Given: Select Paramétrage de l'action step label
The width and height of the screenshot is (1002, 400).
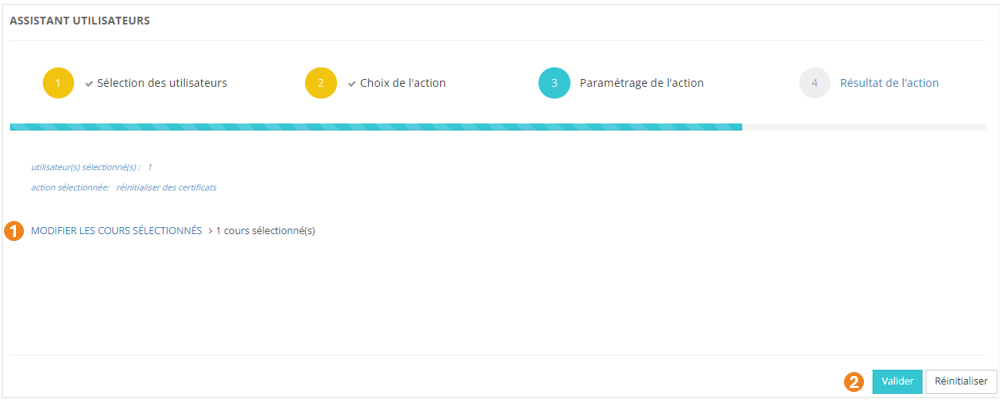Looking at the screenshot, I should 641,83.
